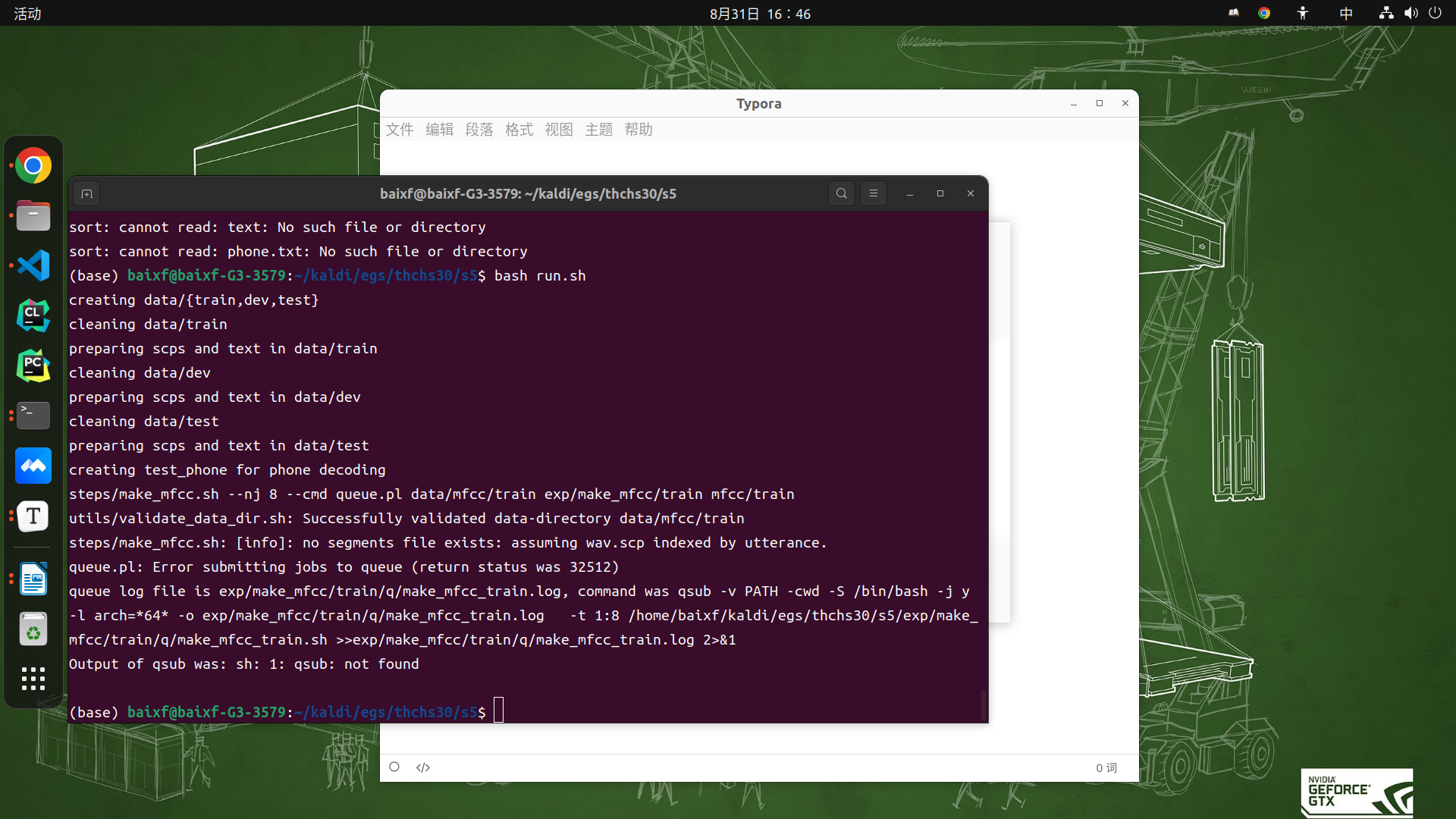Switch input method 中 indicator
Viewport: 1456px width, 819px height.
[x=1346, y=13]
